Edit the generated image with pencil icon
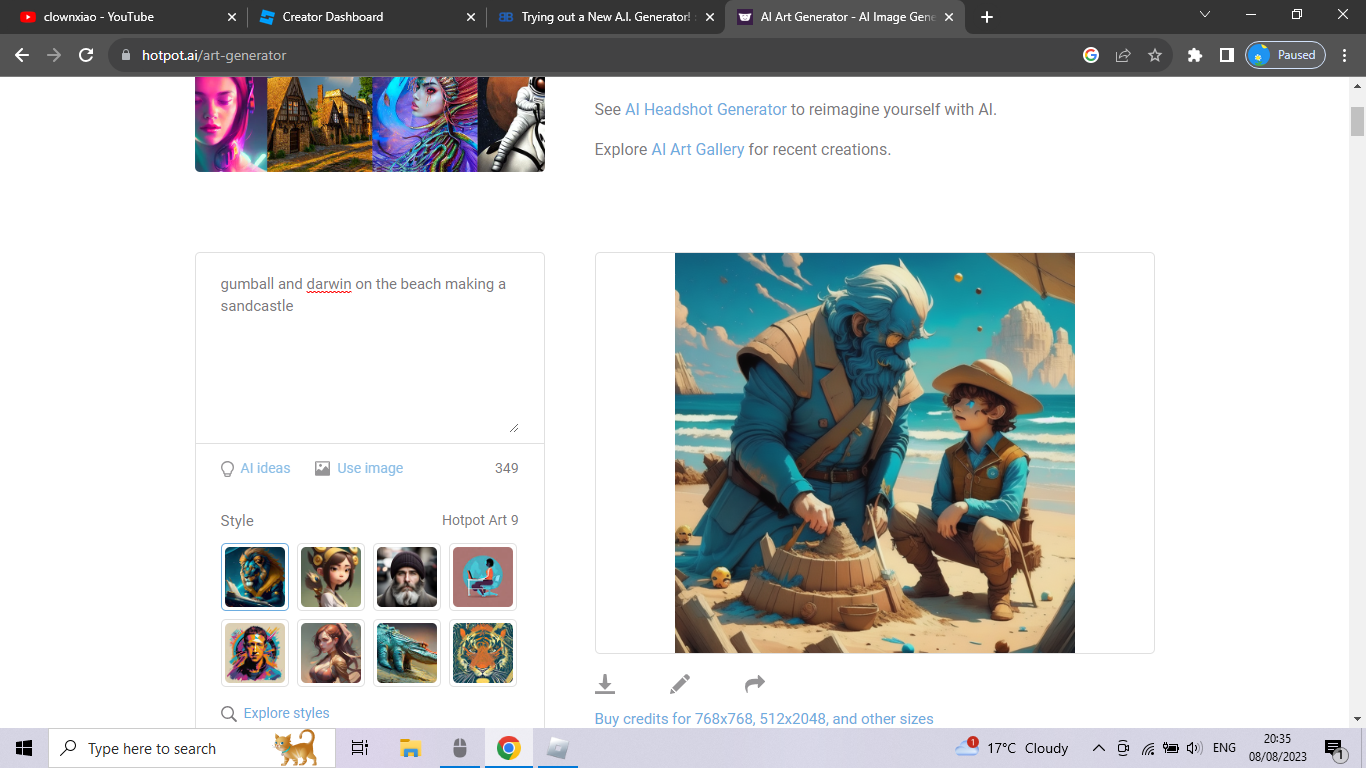Image resolution: width=1366 pixels, height=768 pixels. 680,684
